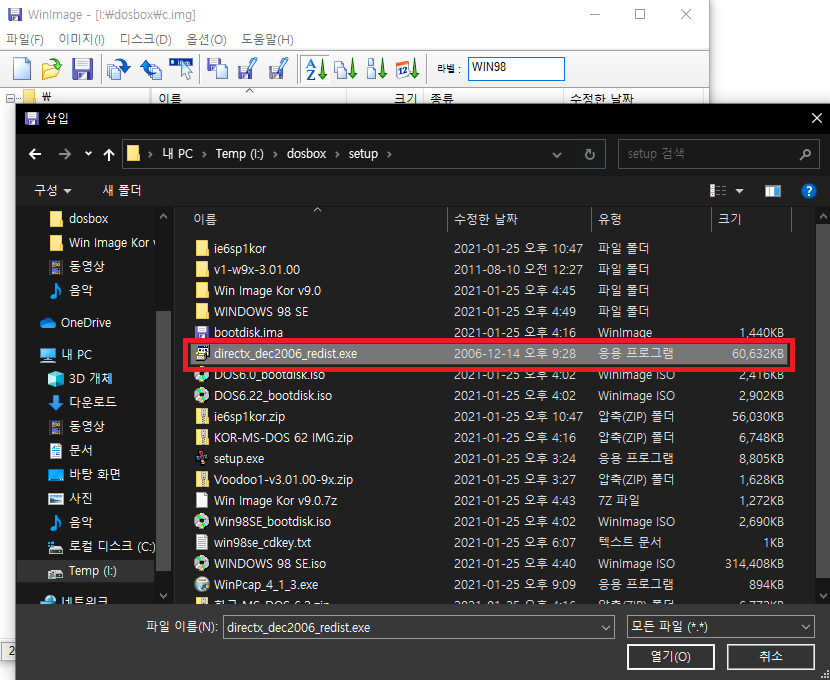
Task: Sort by the 크기 column header
Action: [x=752, y=219]
